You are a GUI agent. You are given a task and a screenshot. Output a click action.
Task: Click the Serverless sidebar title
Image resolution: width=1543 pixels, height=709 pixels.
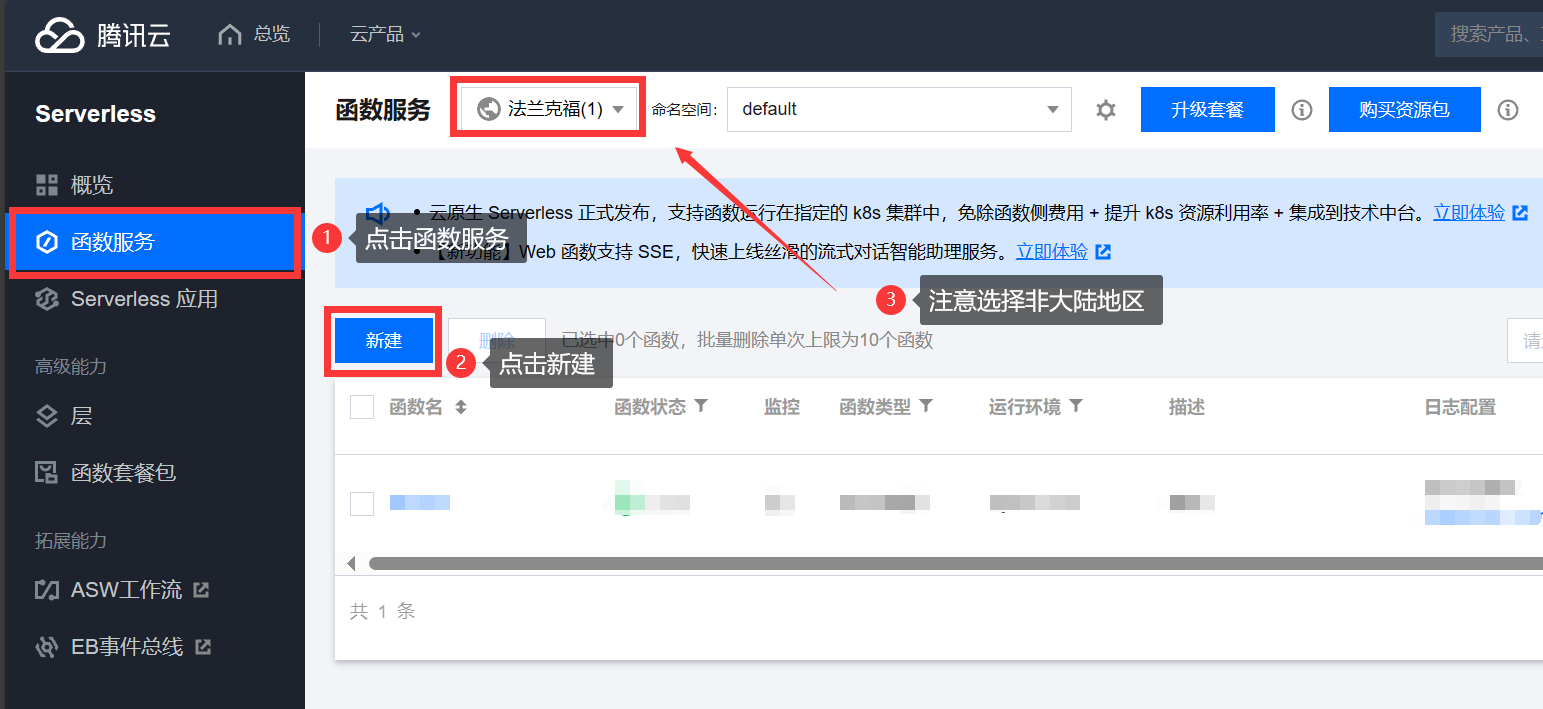point(95,114)
